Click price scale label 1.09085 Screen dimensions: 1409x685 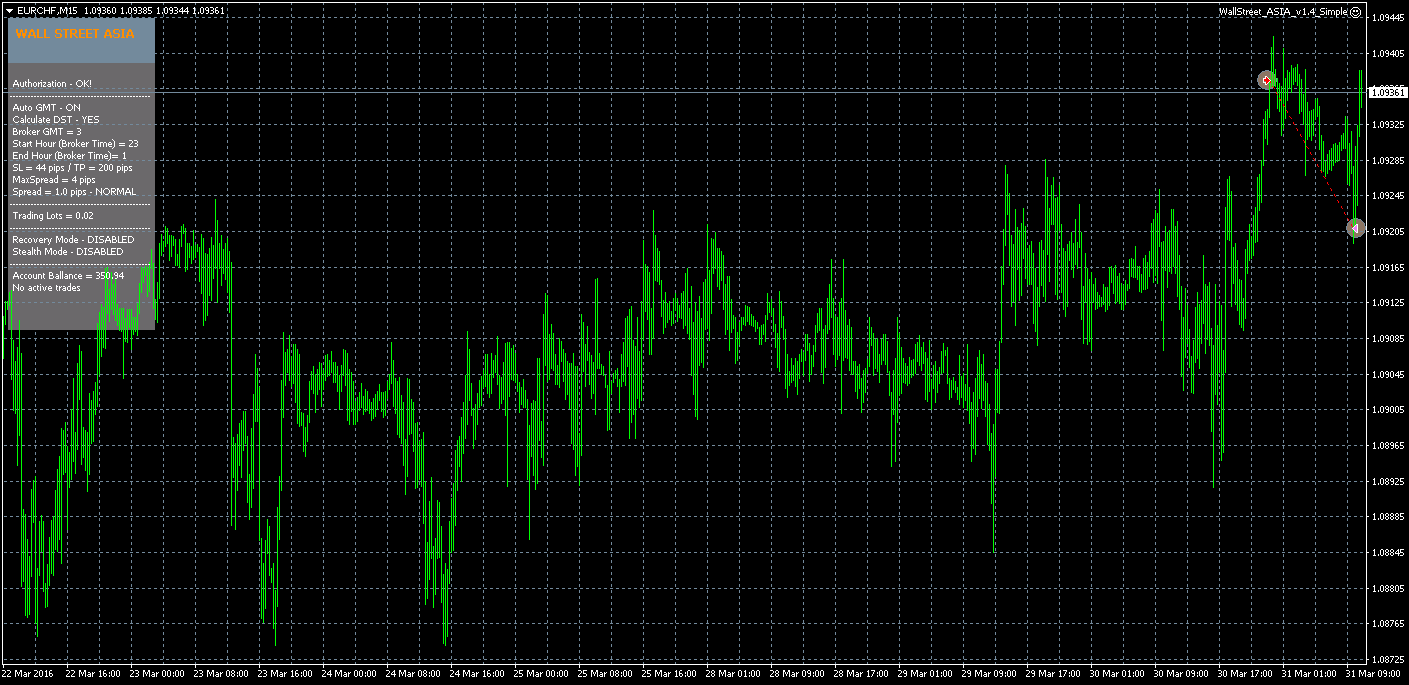(1388, 339)
